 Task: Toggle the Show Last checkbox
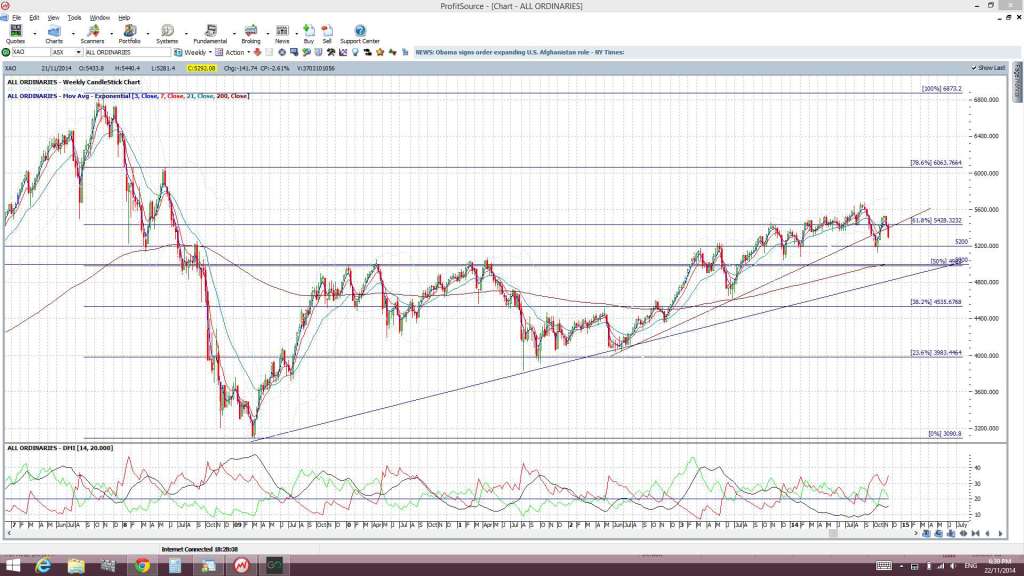974,68
